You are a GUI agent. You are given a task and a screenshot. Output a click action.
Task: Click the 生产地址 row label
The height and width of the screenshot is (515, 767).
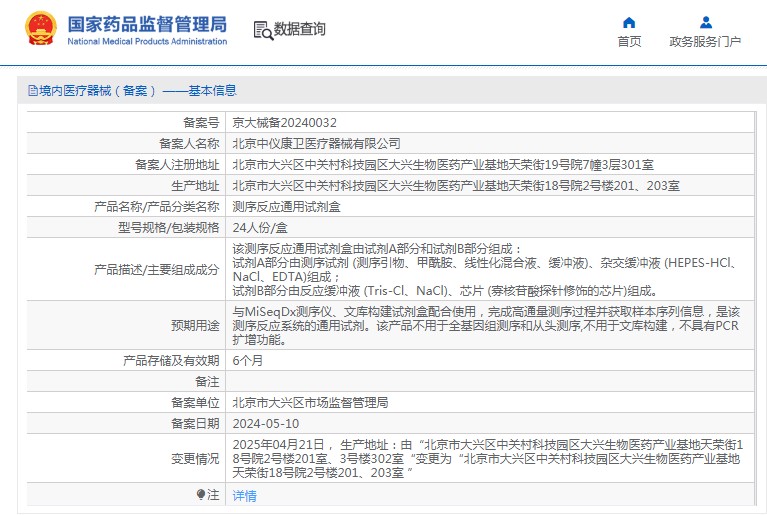click(x=195, y=185)
